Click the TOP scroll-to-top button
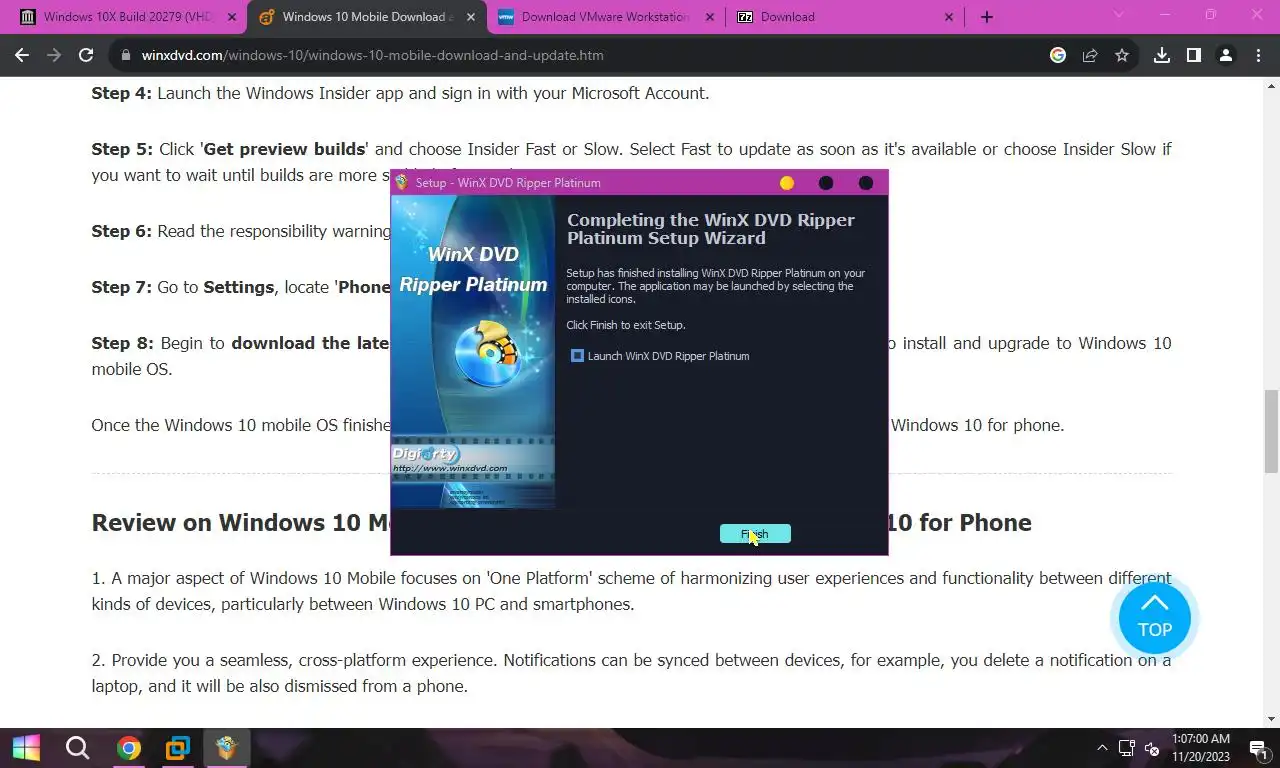The width and height of the screenshot is (1280, 768). pyautogui.click(x=1155, y=618)
